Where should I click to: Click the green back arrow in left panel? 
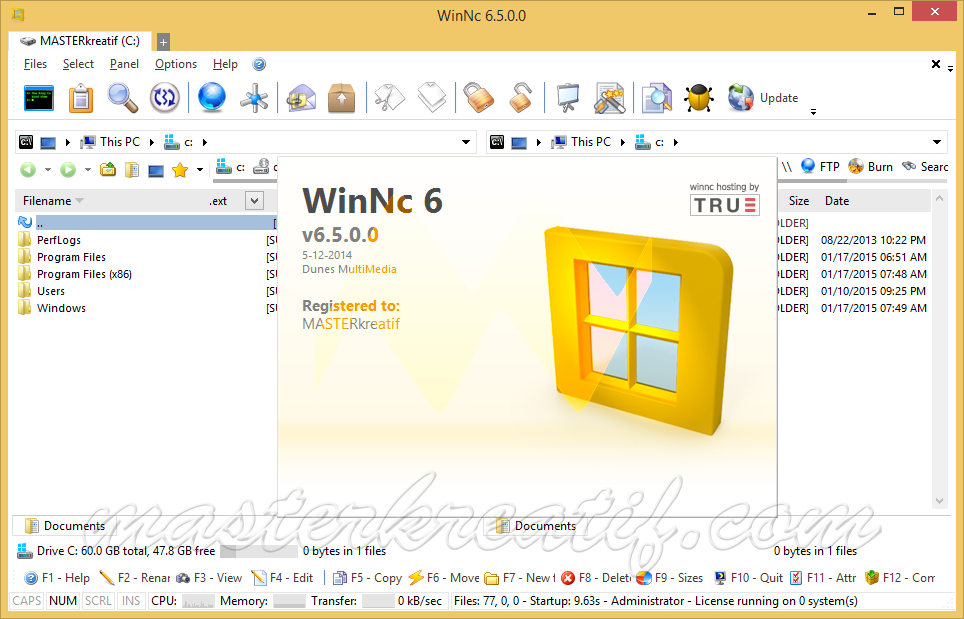pos(28,169)
